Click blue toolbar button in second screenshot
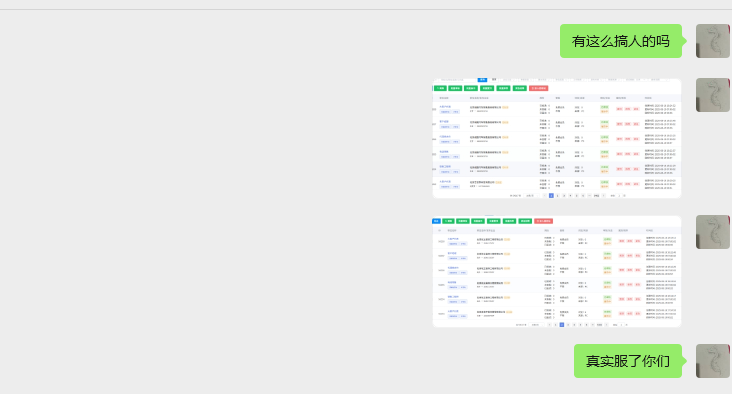This screenshot has height=394, width=732. (436, 221)
